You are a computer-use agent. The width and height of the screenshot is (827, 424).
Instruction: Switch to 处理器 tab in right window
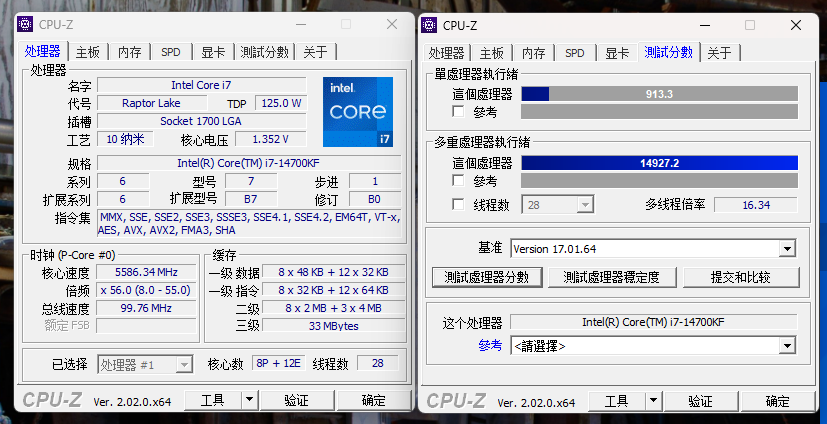pos(446,53)
